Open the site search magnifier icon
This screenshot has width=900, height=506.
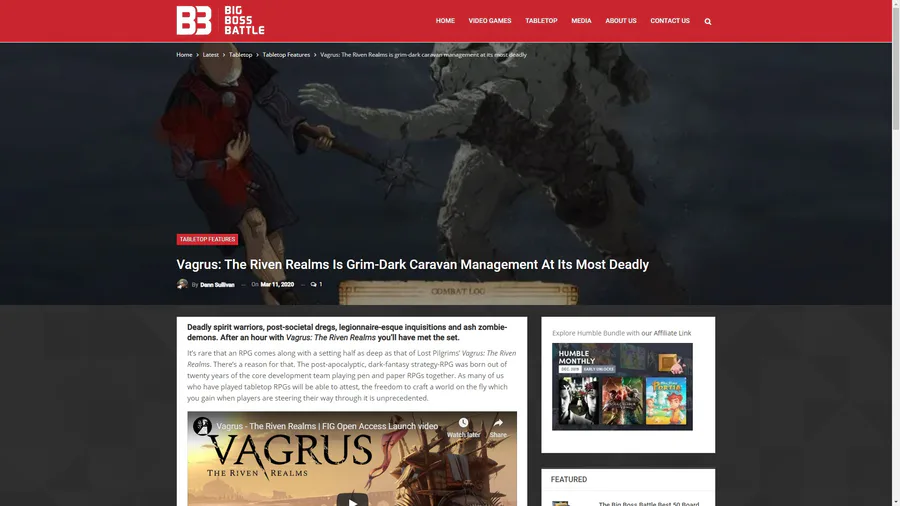(x=708, y=21)
